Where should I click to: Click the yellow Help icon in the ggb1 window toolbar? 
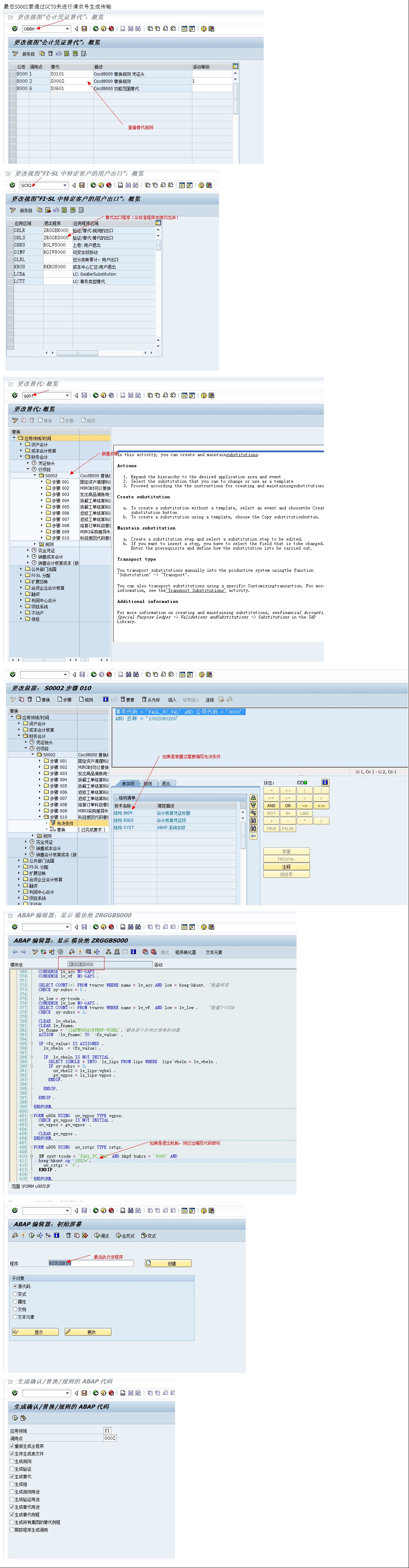203,396
